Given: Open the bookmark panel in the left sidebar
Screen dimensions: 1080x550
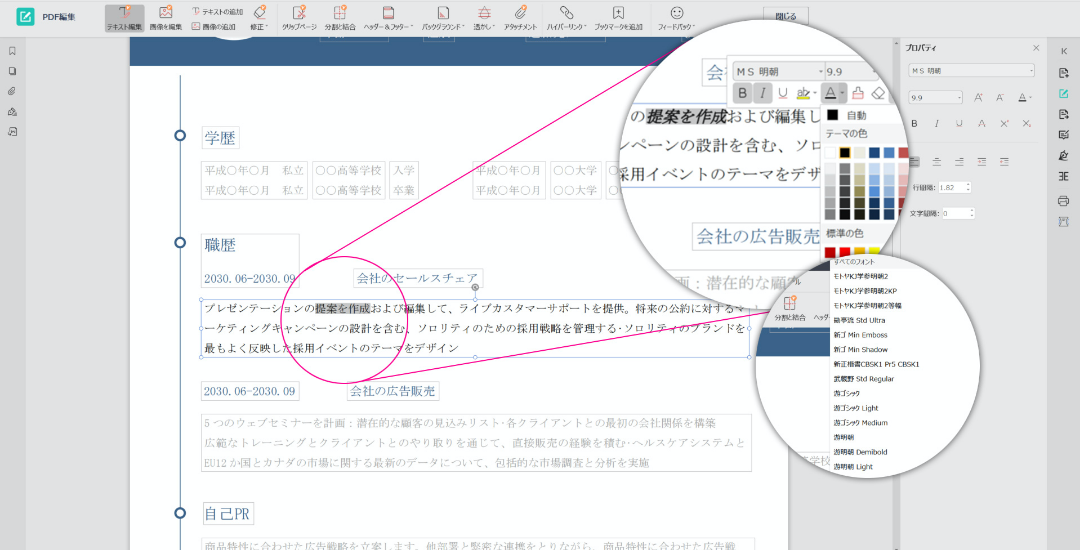Looking at the screenshot, I should pos(12,51).
